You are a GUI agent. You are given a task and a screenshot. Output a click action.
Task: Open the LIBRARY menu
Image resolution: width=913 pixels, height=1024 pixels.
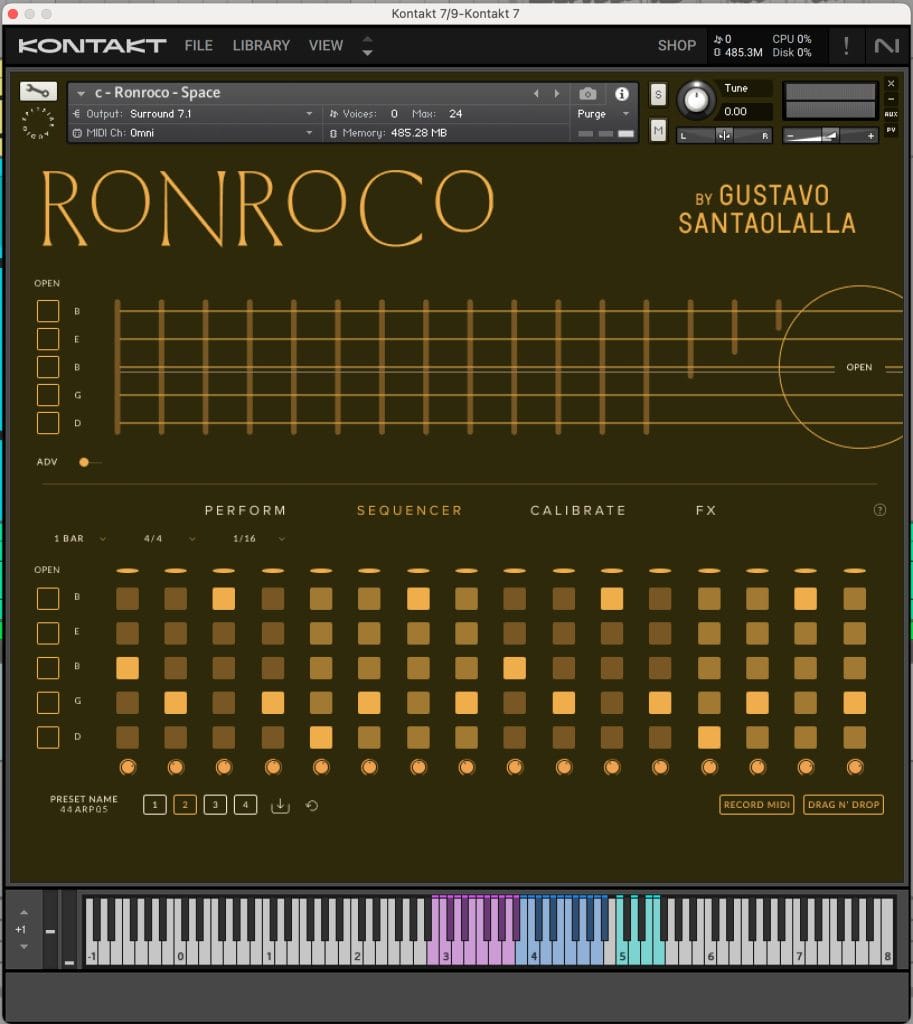tap(261, 45)
